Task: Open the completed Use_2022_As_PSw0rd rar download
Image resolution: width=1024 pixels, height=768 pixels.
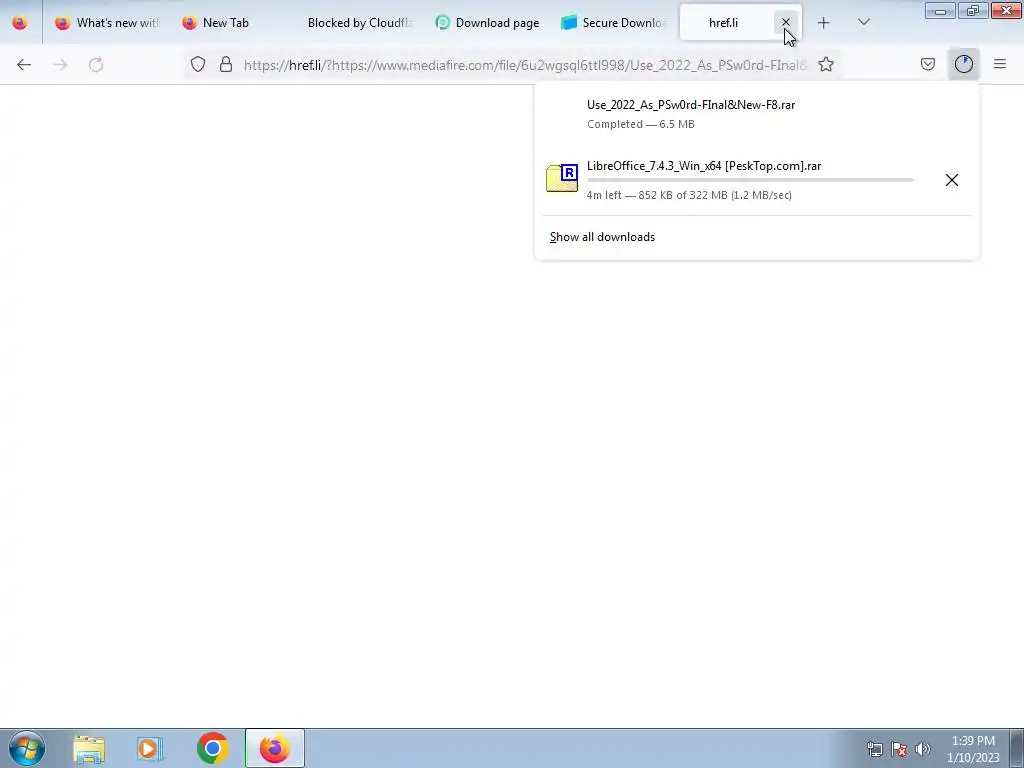Action: (756, 114)
